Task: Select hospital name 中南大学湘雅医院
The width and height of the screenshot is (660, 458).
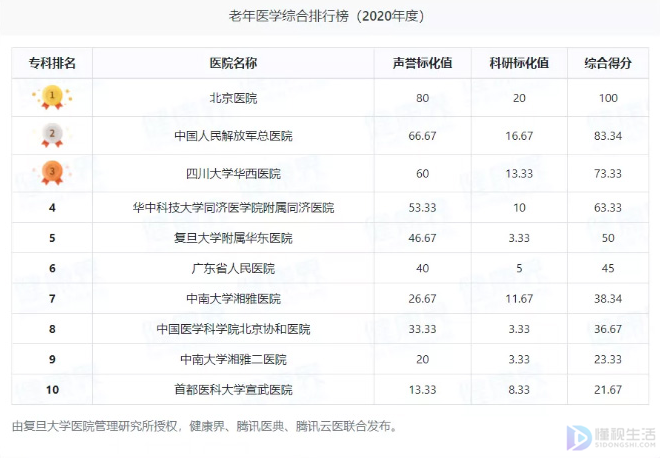Action: 233,298
